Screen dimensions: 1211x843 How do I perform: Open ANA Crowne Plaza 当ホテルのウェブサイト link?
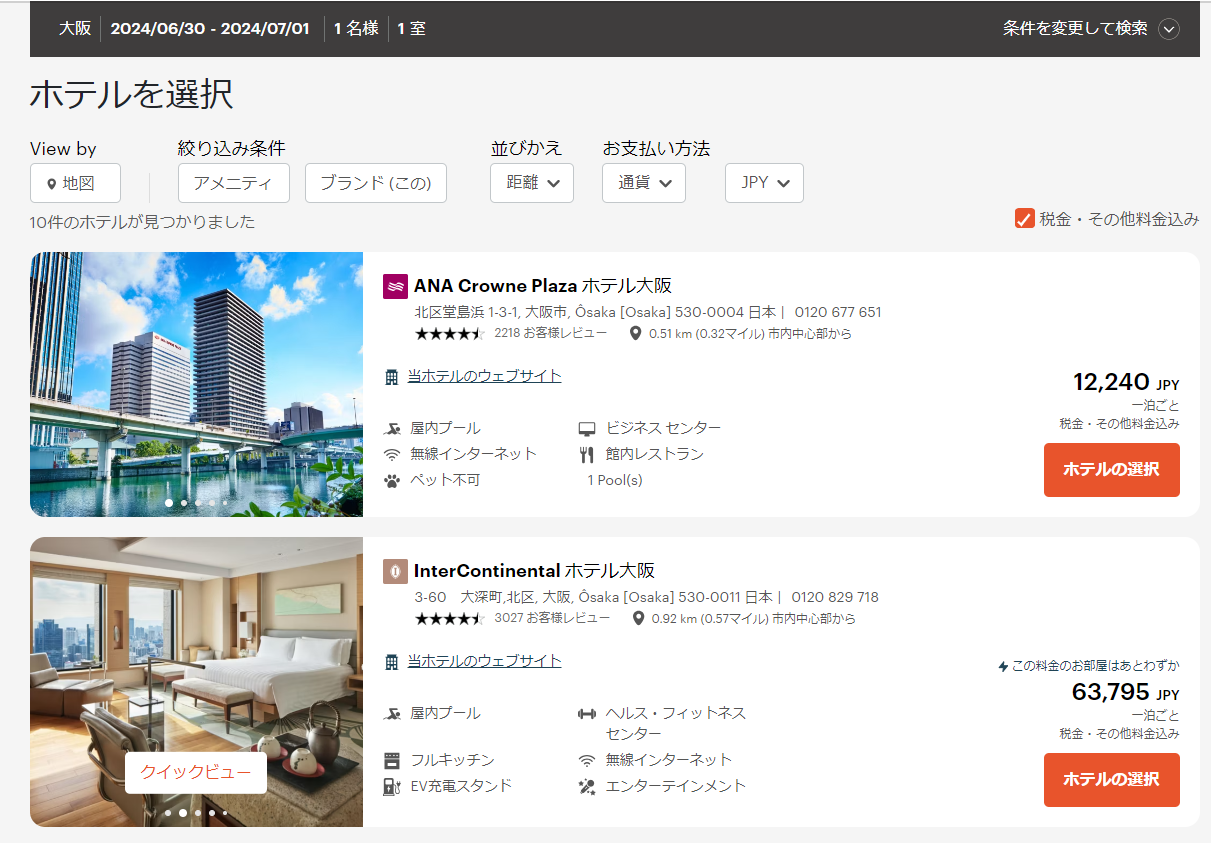[x=484, y=376]
